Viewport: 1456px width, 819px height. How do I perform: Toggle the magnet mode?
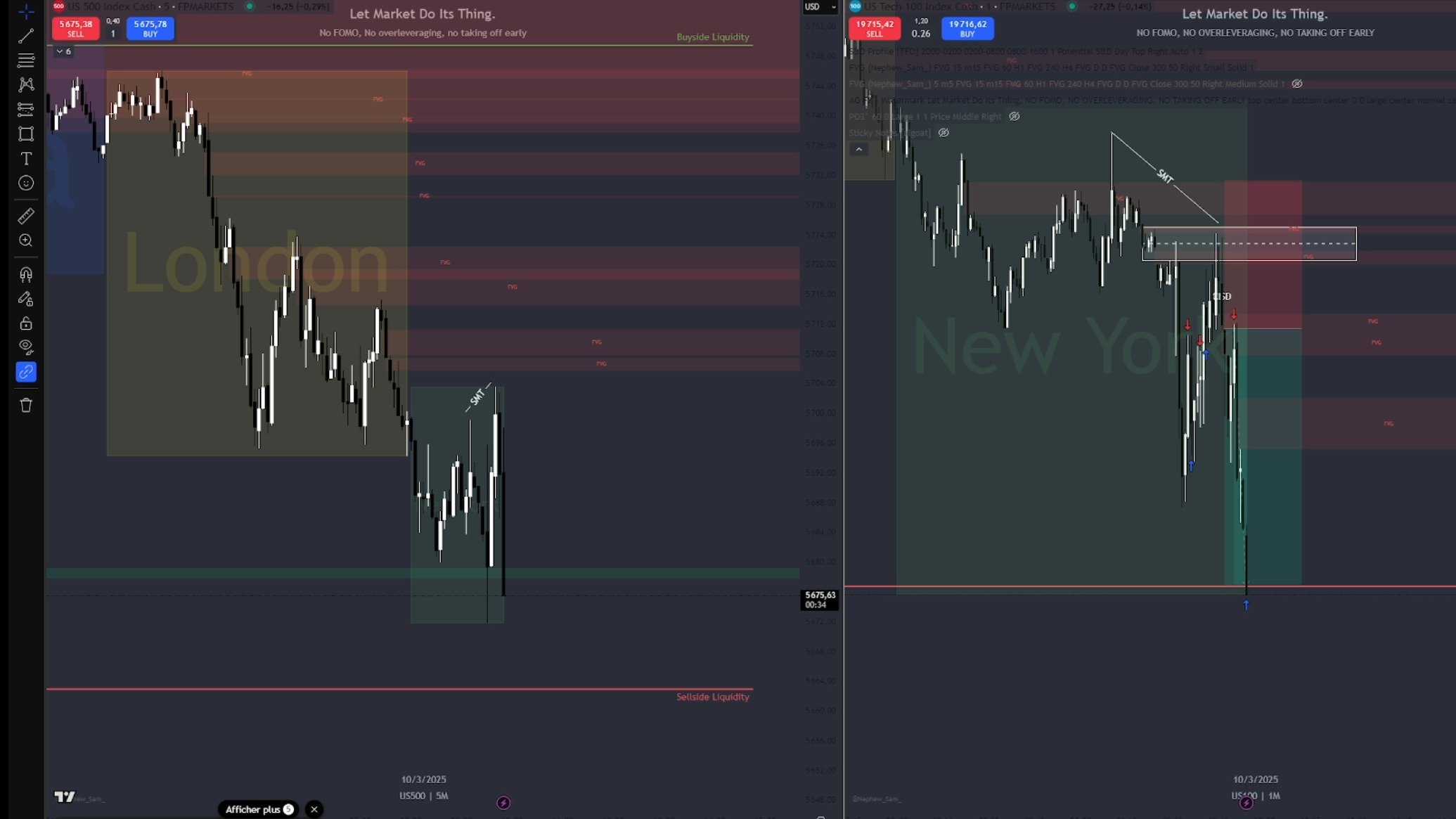26,274
